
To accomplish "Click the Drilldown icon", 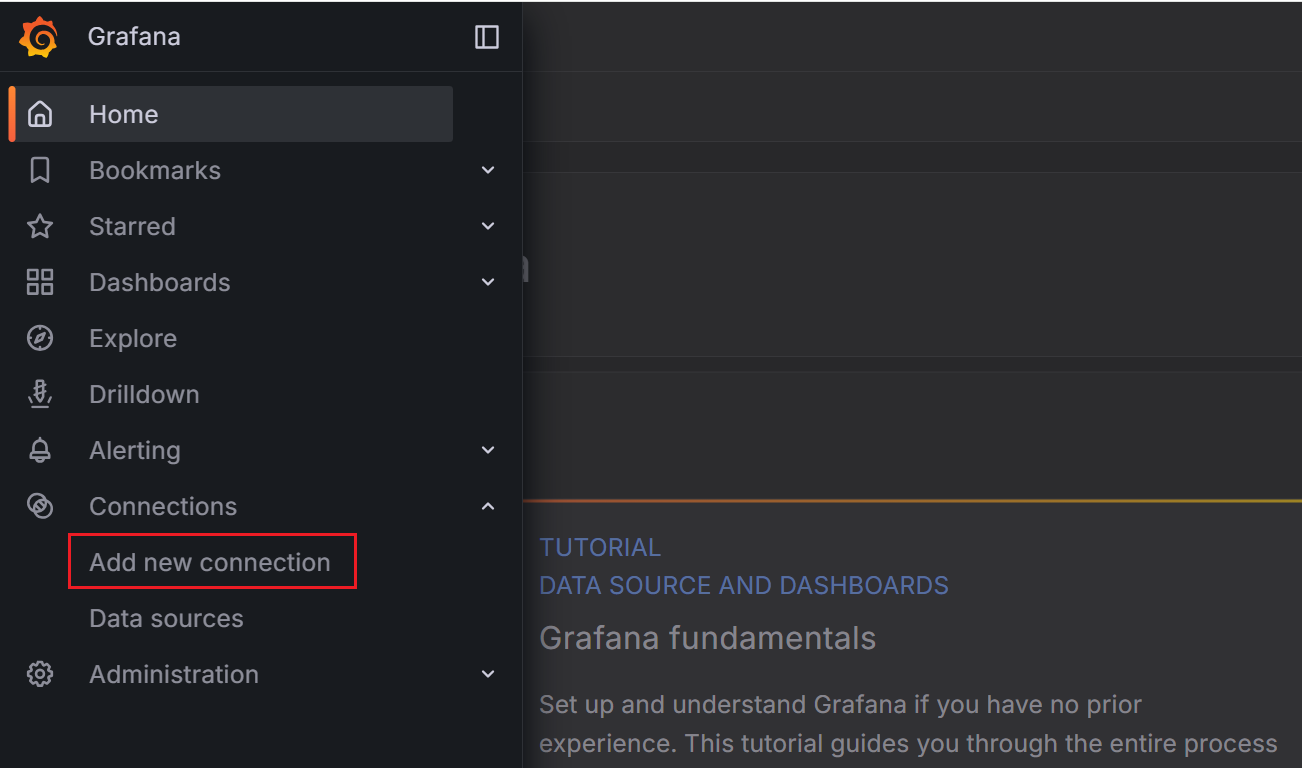I will coord(40,394).
